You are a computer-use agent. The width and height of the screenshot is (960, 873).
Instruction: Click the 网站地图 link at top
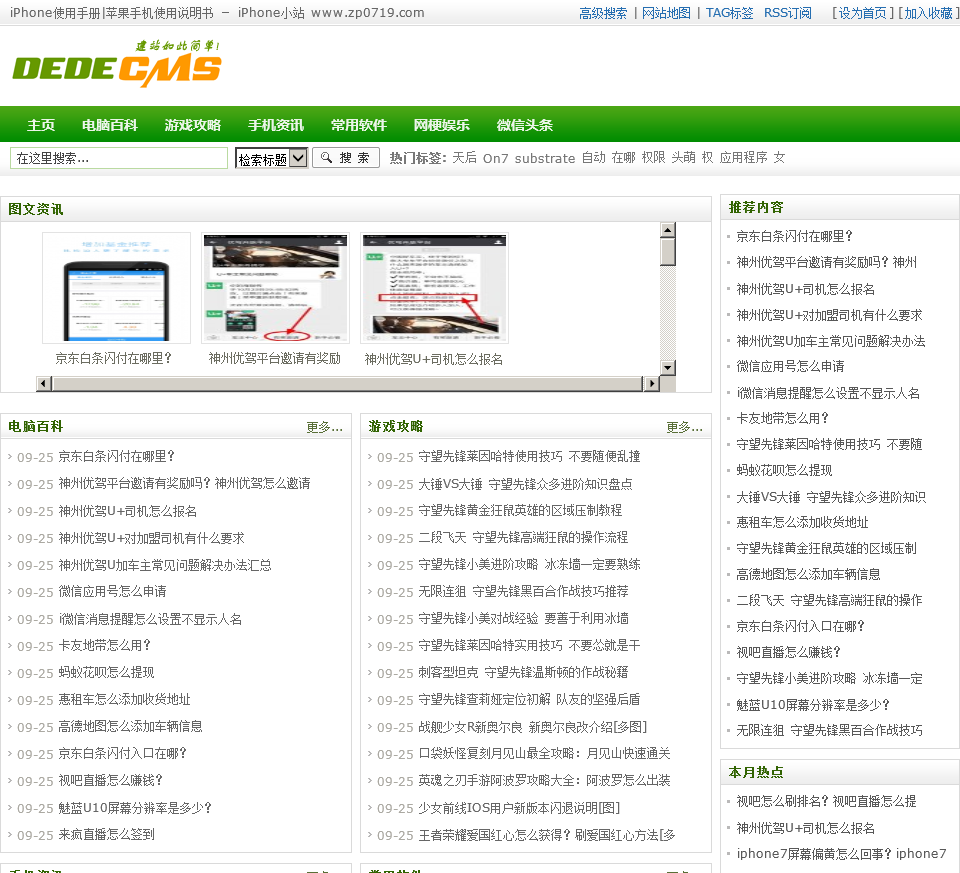tap(666, 13)
